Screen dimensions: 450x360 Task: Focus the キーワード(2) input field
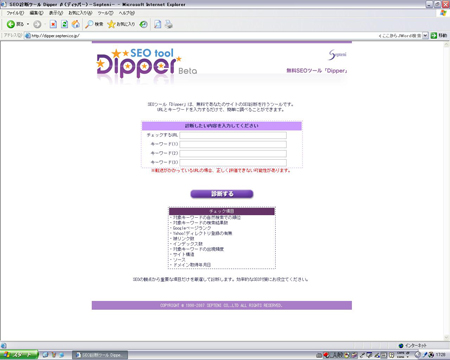(x=233, y=153)
